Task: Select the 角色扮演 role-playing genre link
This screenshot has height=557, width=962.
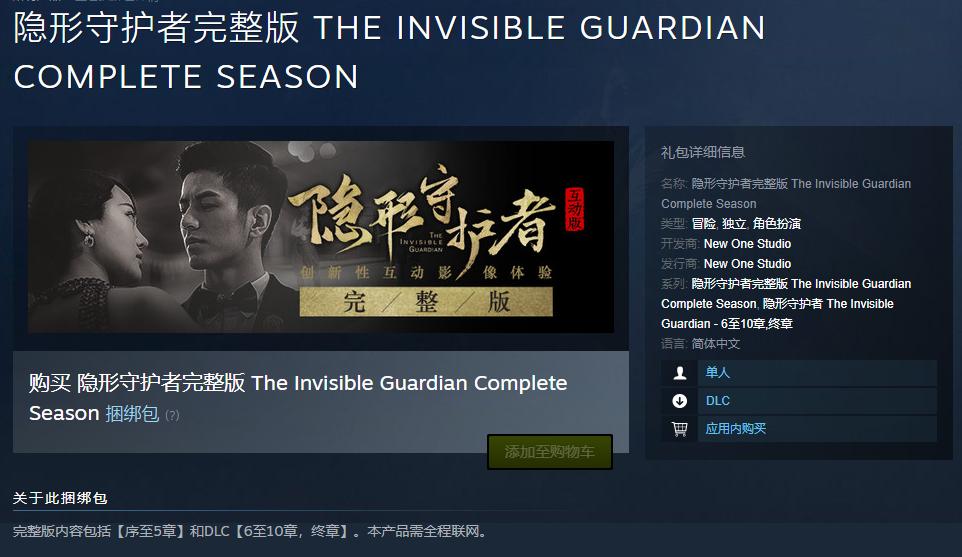Action: pyautogui.click(x=777, y=223)
